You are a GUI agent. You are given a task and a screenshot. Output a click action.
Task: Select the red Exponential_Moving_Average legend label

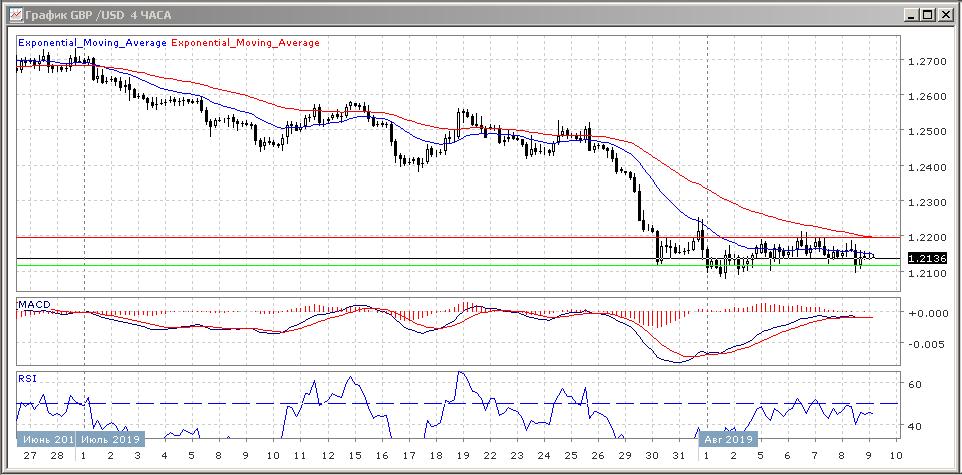pyautogui.click(x=246, y=43)
